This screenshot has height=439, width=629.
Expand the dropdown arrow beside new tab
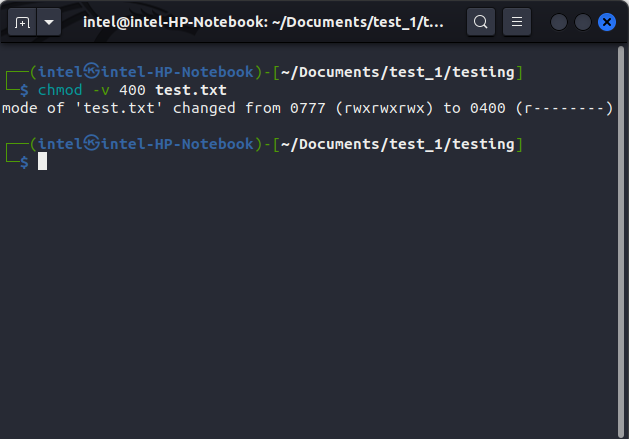coord(47,22)
